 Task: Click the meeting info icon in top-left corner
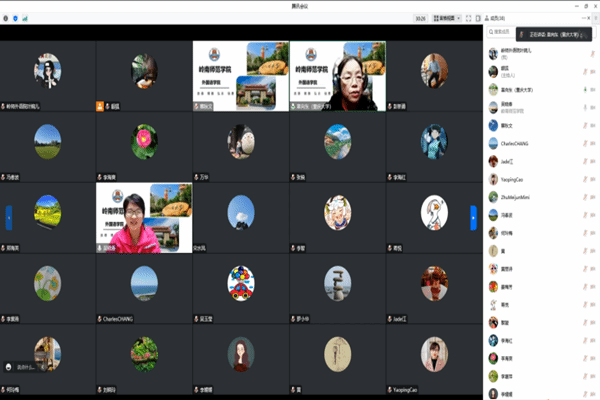point(7,18)
